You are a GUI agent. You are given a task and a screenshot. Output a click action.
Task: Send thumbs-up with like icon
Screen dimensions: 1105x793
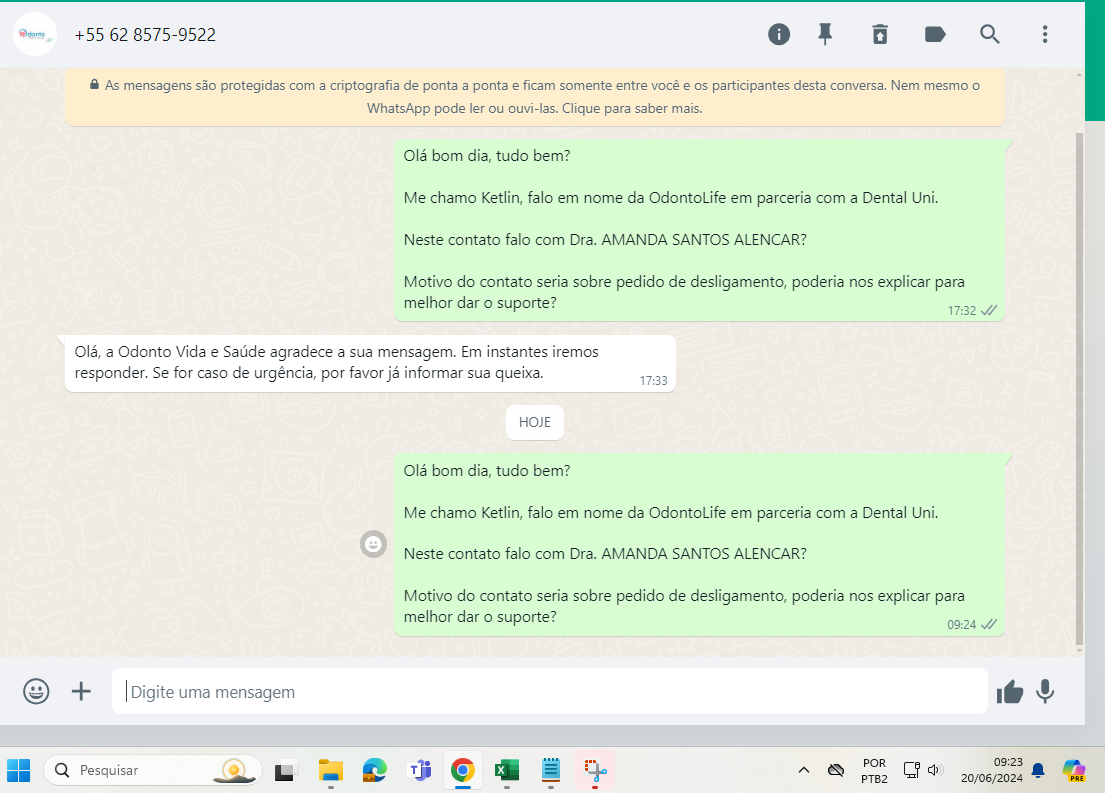pos(1009,692)
